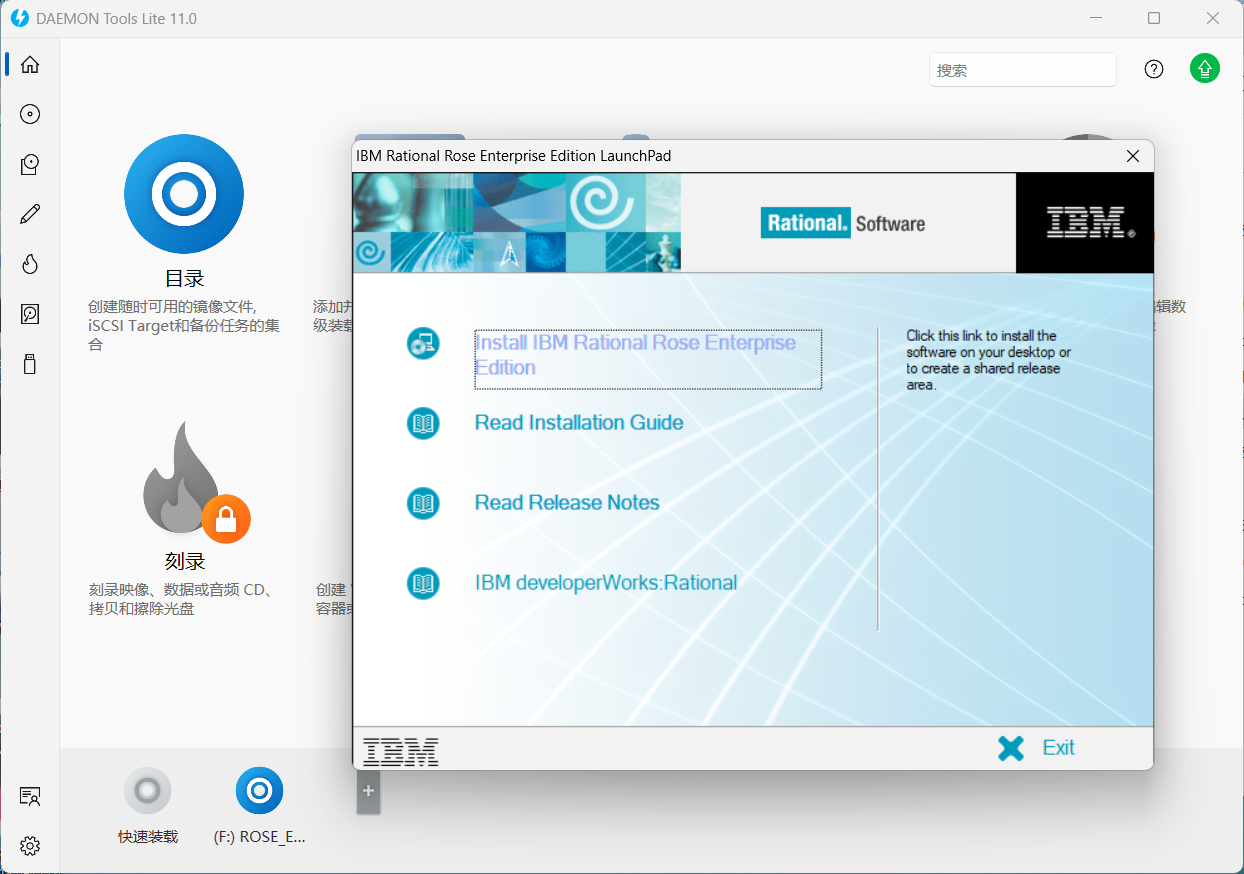This screenshot has height=874, width=1244.
Task: Maximize the DAEMON Tools Lite window
Action: pyautogui.click(x=1154, y=18)
